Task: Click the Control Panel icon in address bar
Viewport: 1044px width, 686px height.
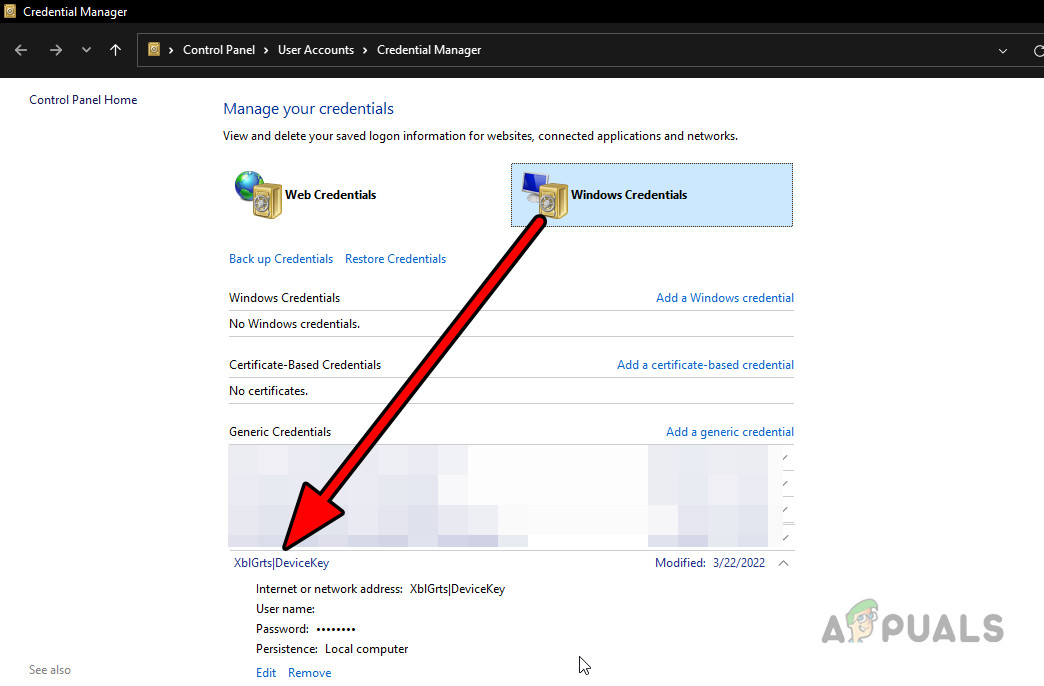Action: click(x=154, y=49)
